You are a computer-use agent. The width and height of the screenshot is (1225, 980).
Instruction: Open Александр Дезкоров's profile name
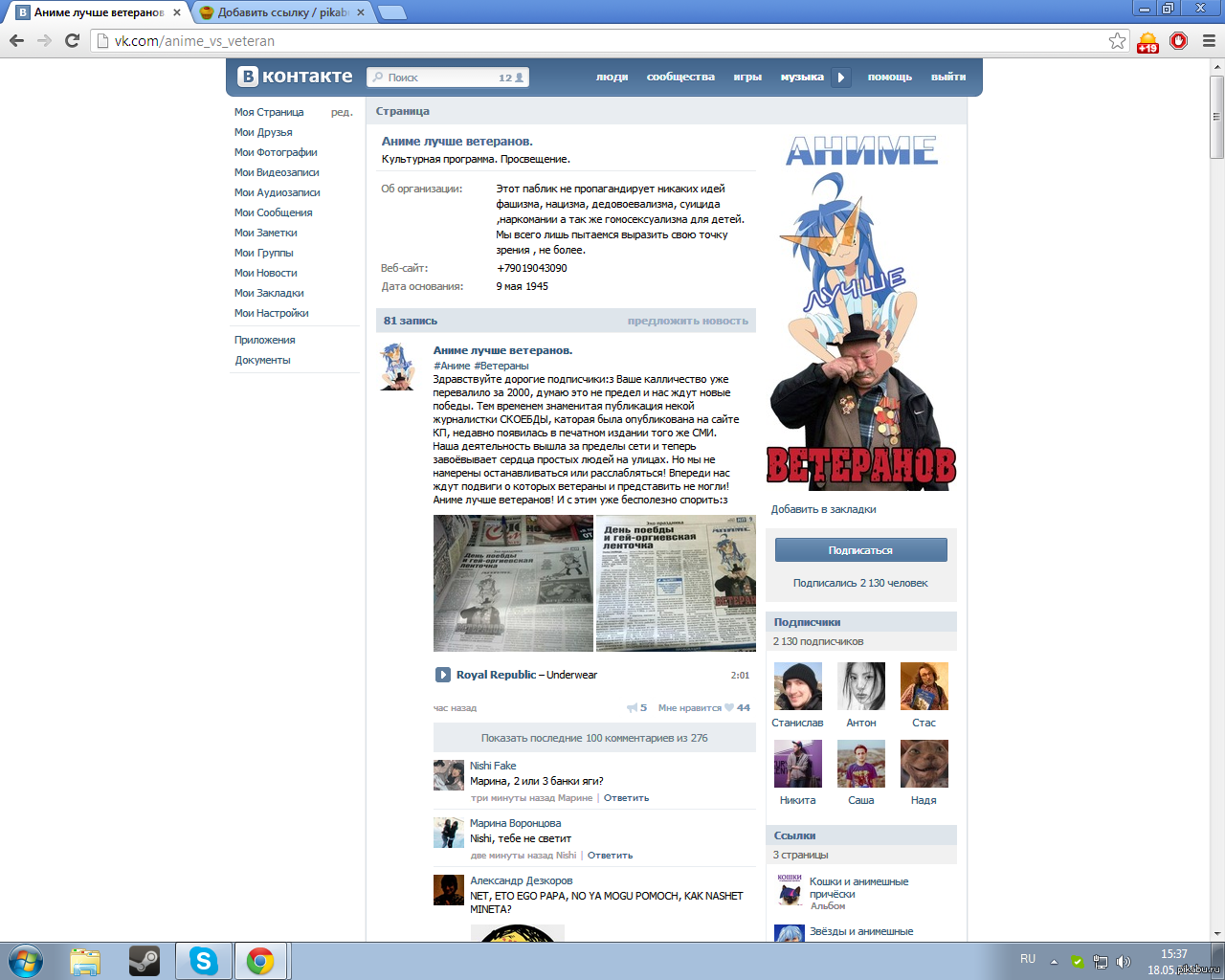click(522, 880)
